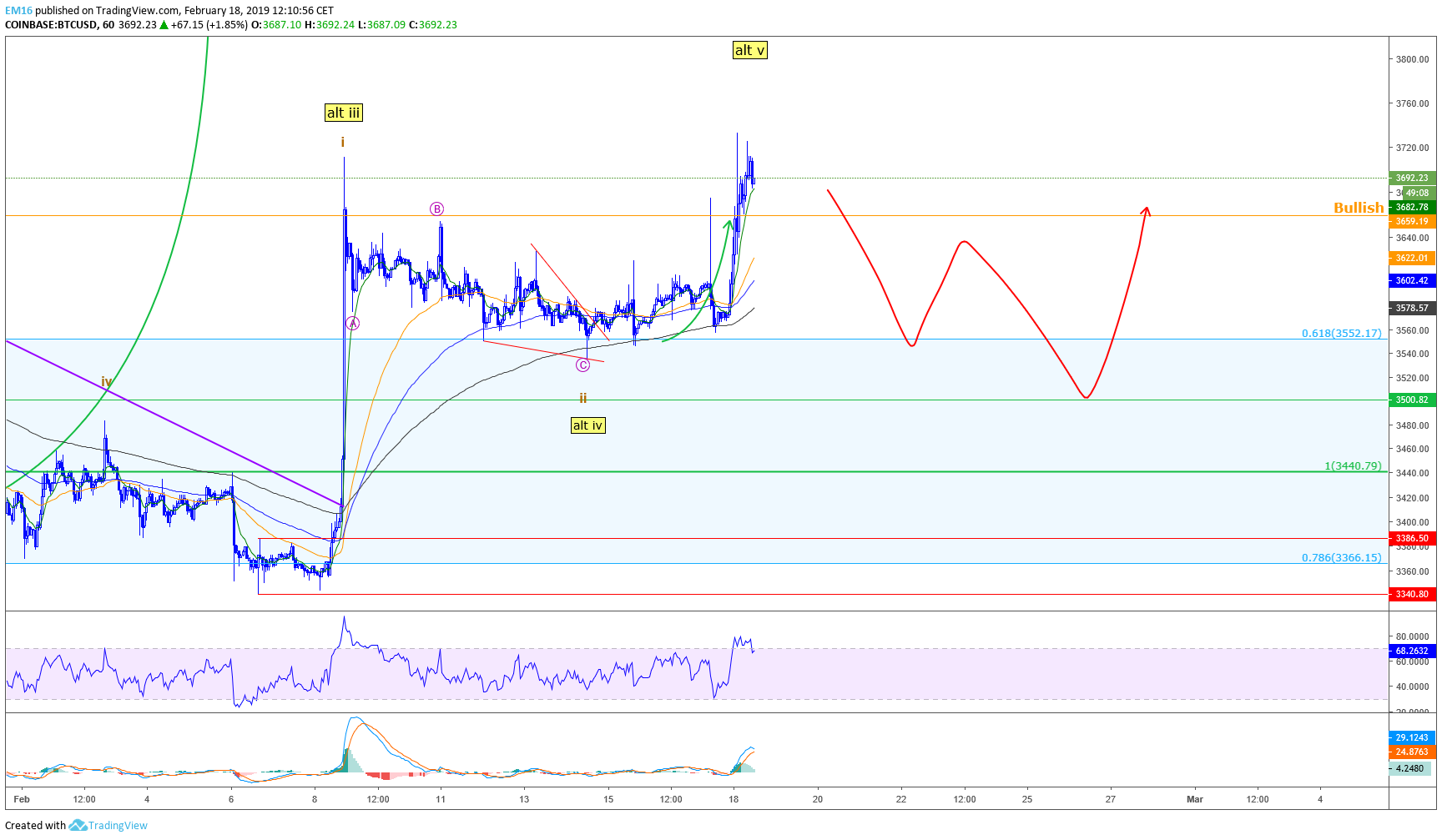
Task: Click the orange 3659.19 price tag
Action: point(1412,221)
